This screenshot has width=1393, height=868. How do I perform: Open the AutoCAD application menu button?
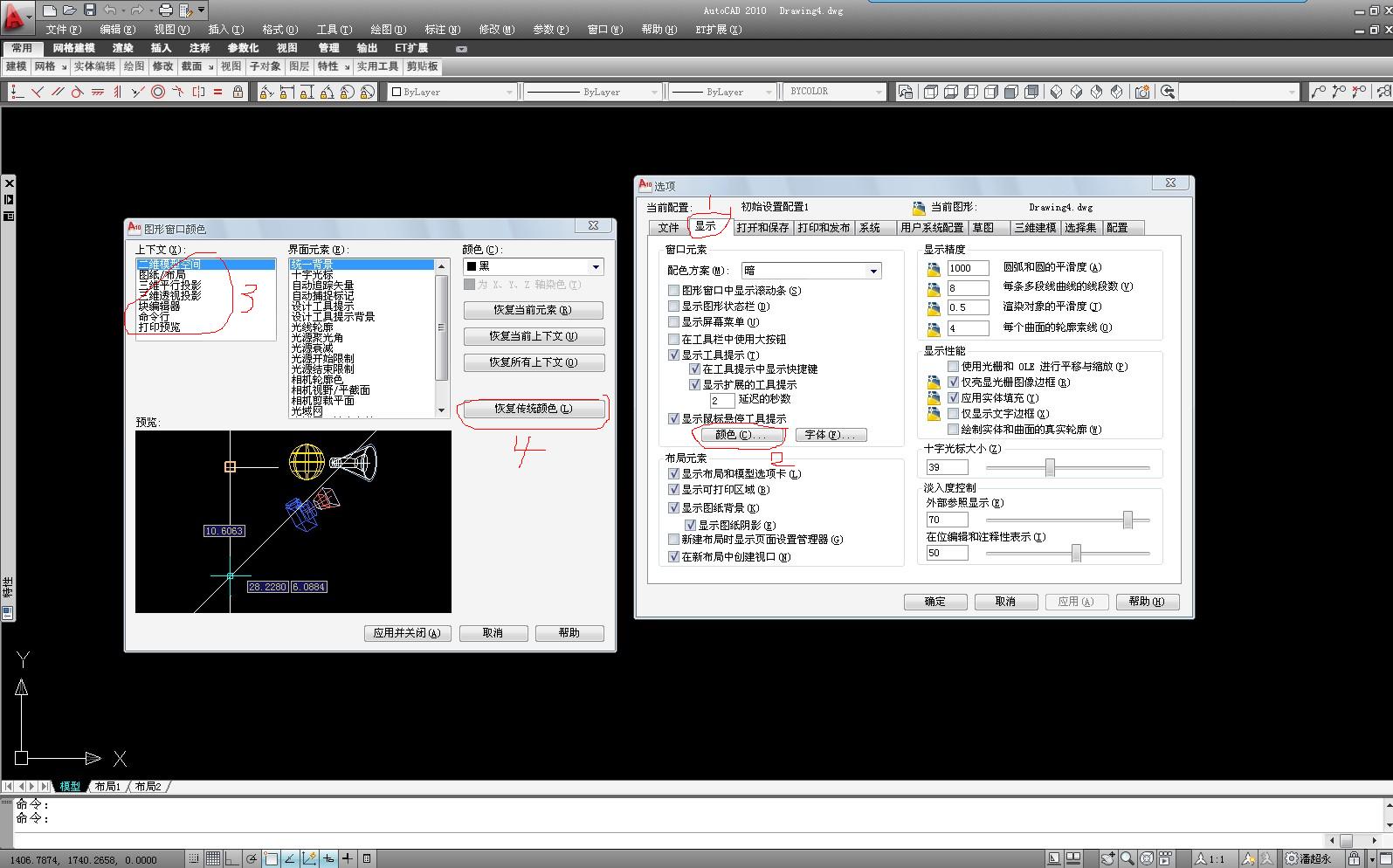(16, 16)
